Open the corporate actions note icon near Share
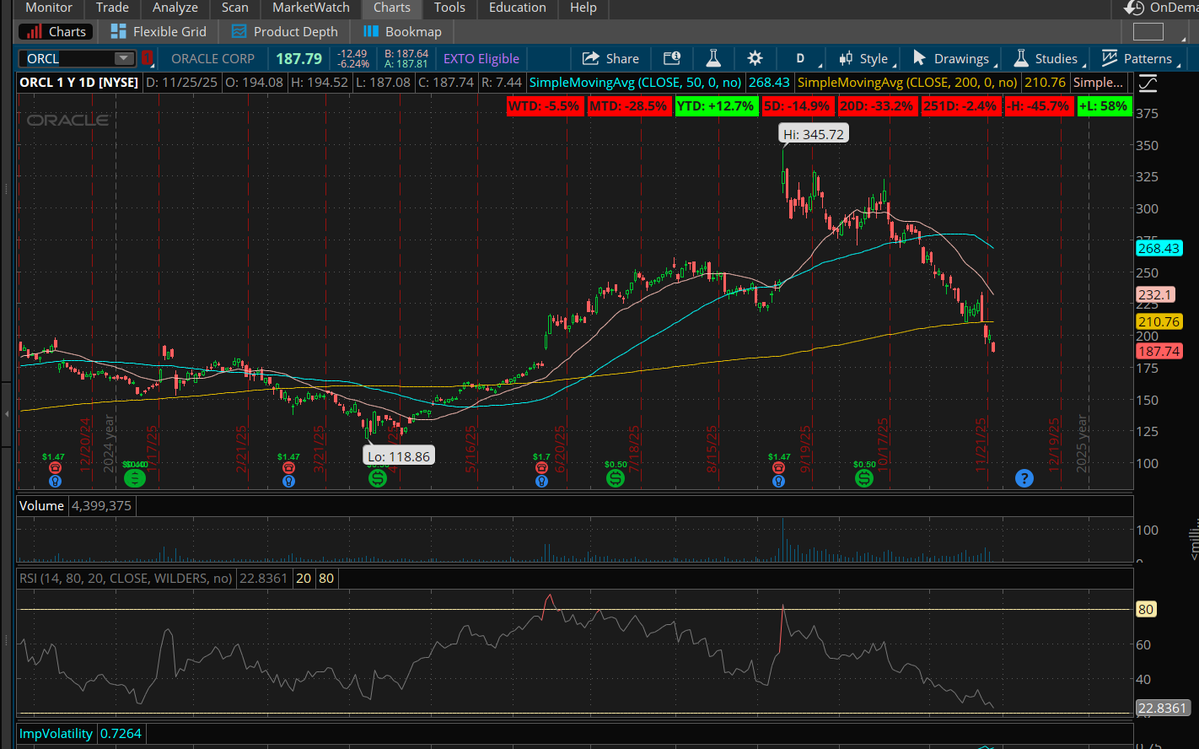Viewport: 1199px width, 749px height. 671,58
